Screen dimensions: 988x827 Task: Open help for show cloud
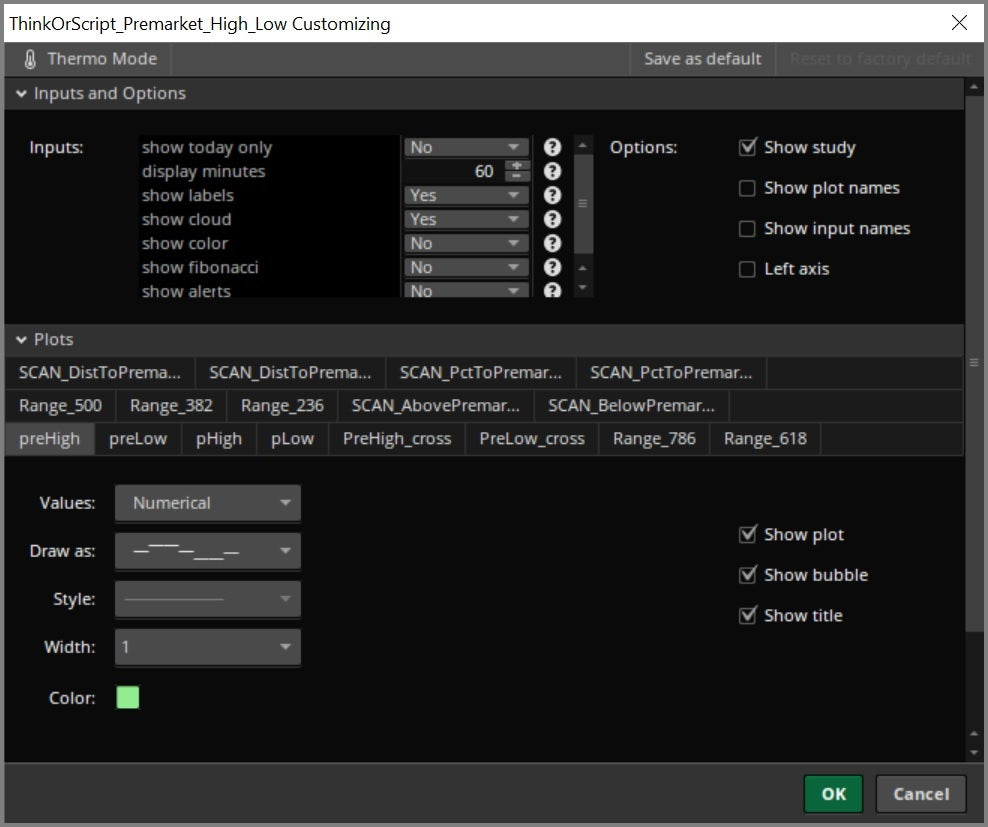(x=552, y=219)
